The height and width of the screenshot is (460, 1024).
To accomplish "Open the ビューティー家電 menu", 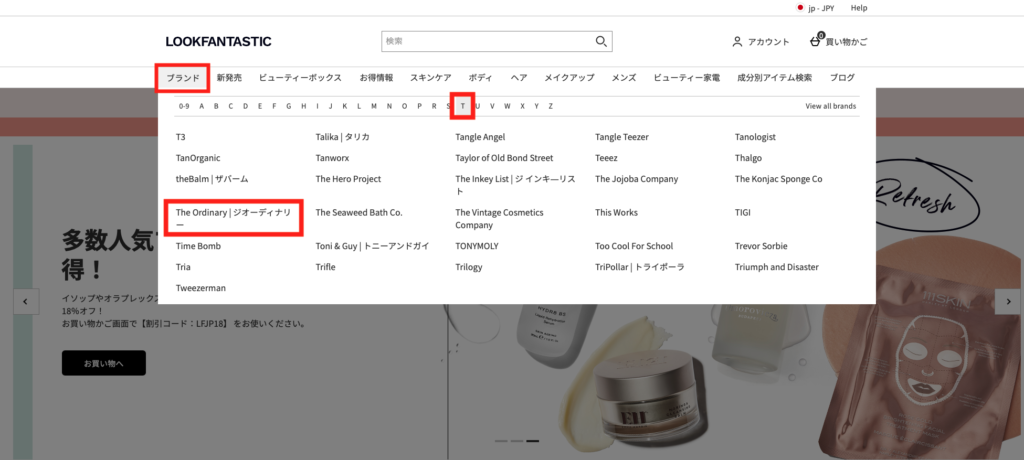I will point(686,78).
